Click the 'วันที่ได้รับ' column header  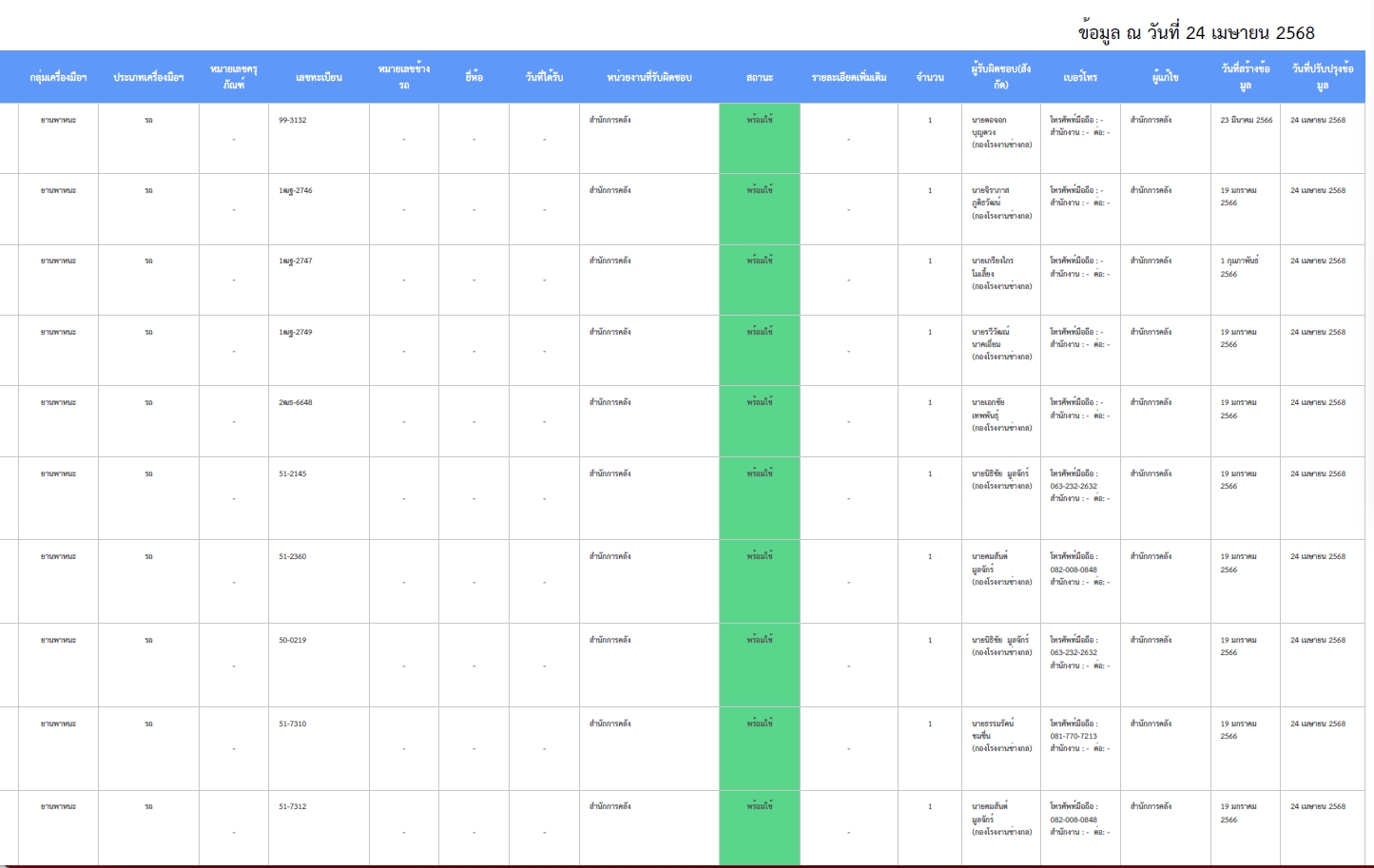tap(544, 77)
